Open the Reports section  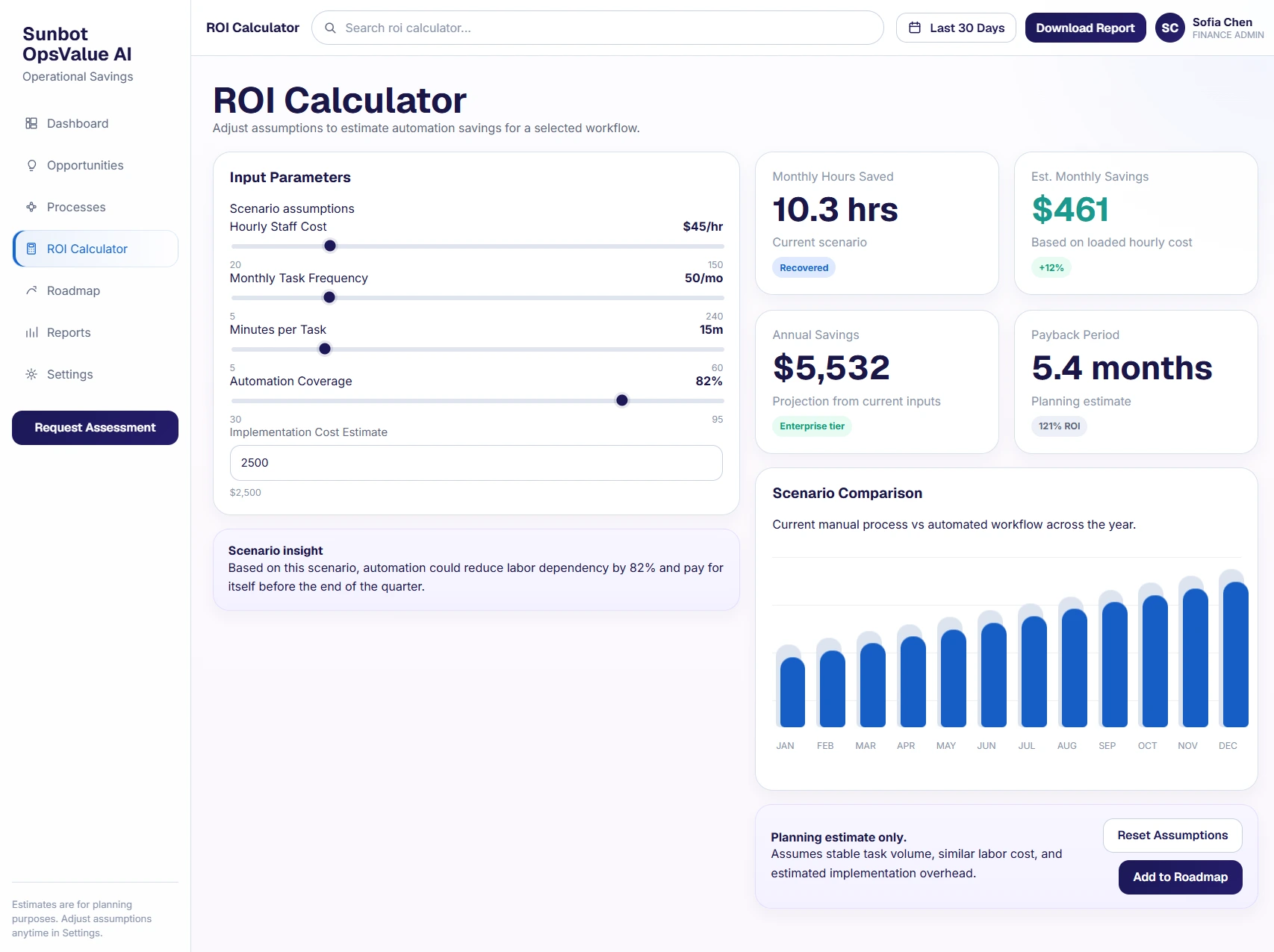coord(96,332)
